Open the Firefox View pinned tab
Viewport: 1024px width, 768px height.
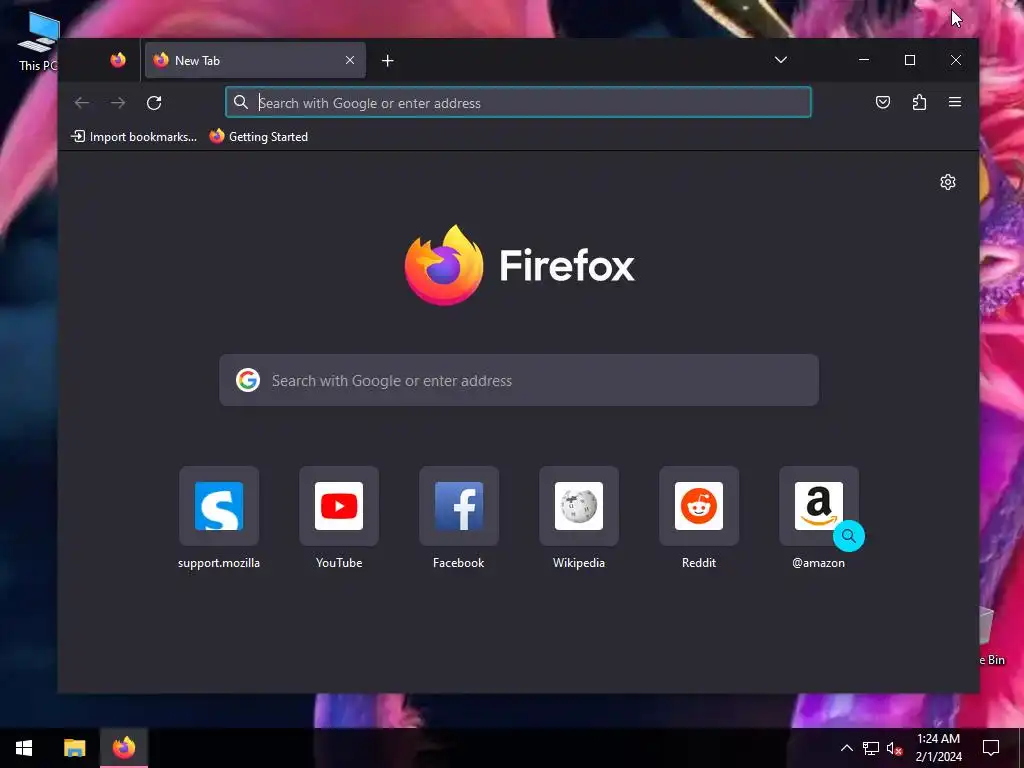point(118,60)
